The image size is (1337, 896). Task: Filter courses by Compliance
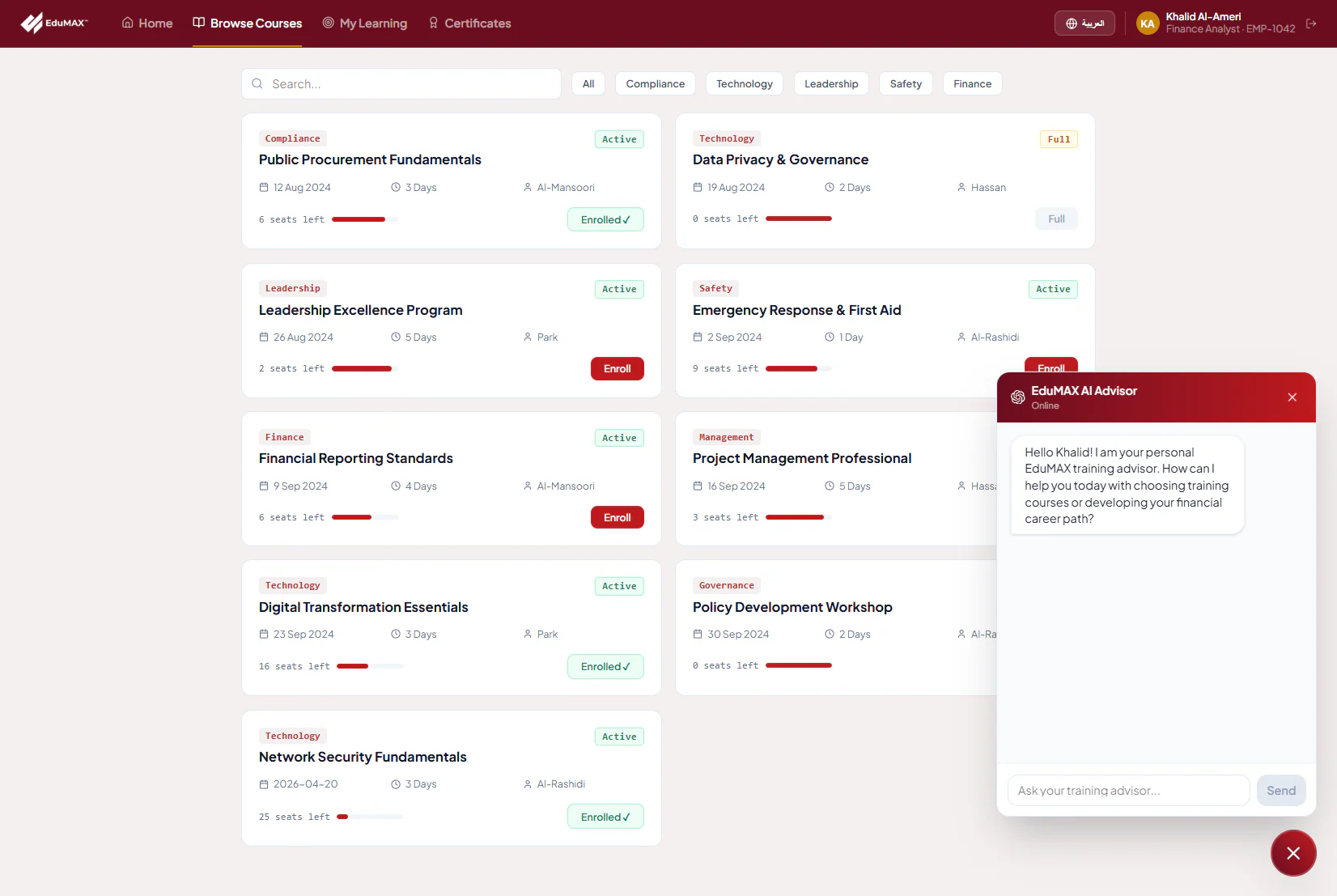[x=656, y=83]
